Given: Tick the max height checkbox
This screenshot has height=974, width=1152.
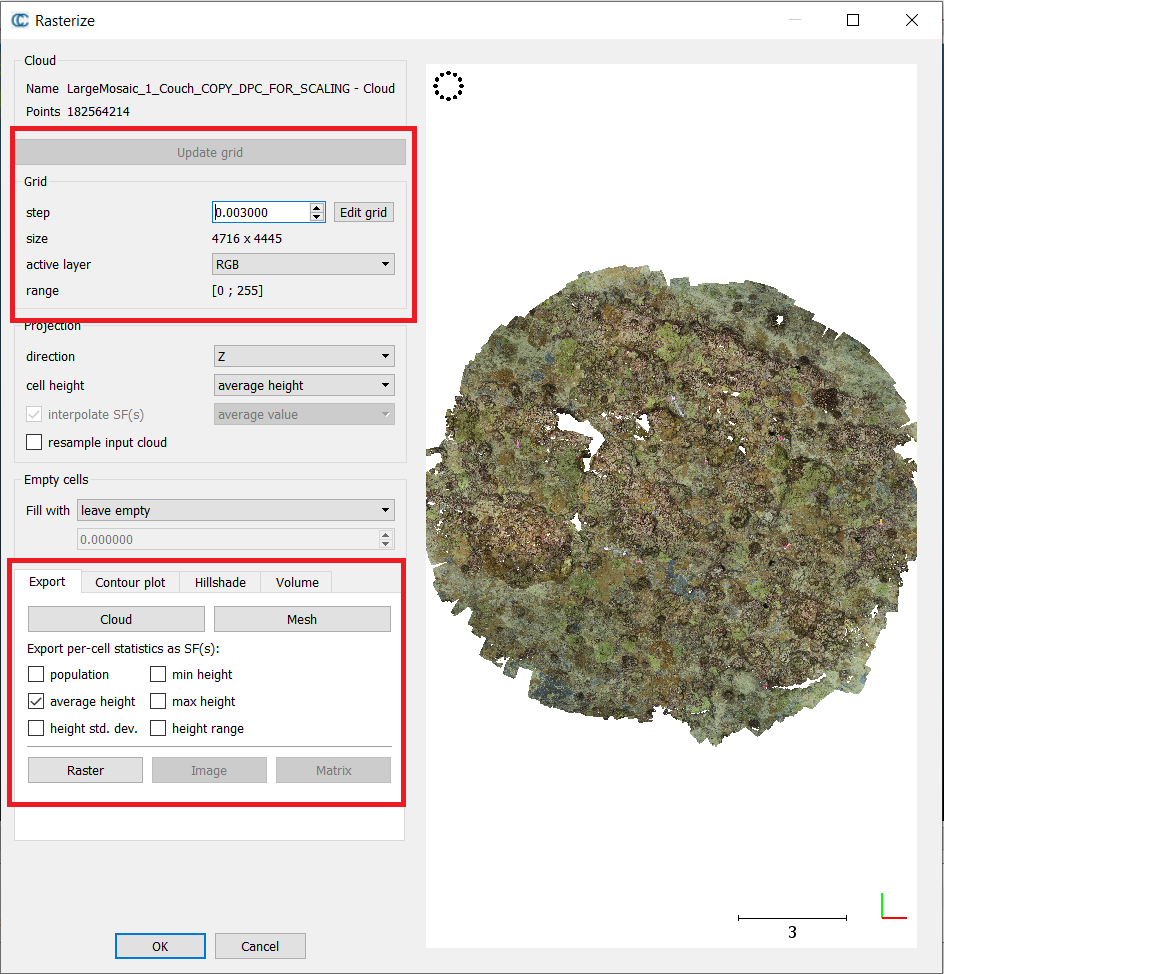Looking at the screenshot, I should click(158, 702).
